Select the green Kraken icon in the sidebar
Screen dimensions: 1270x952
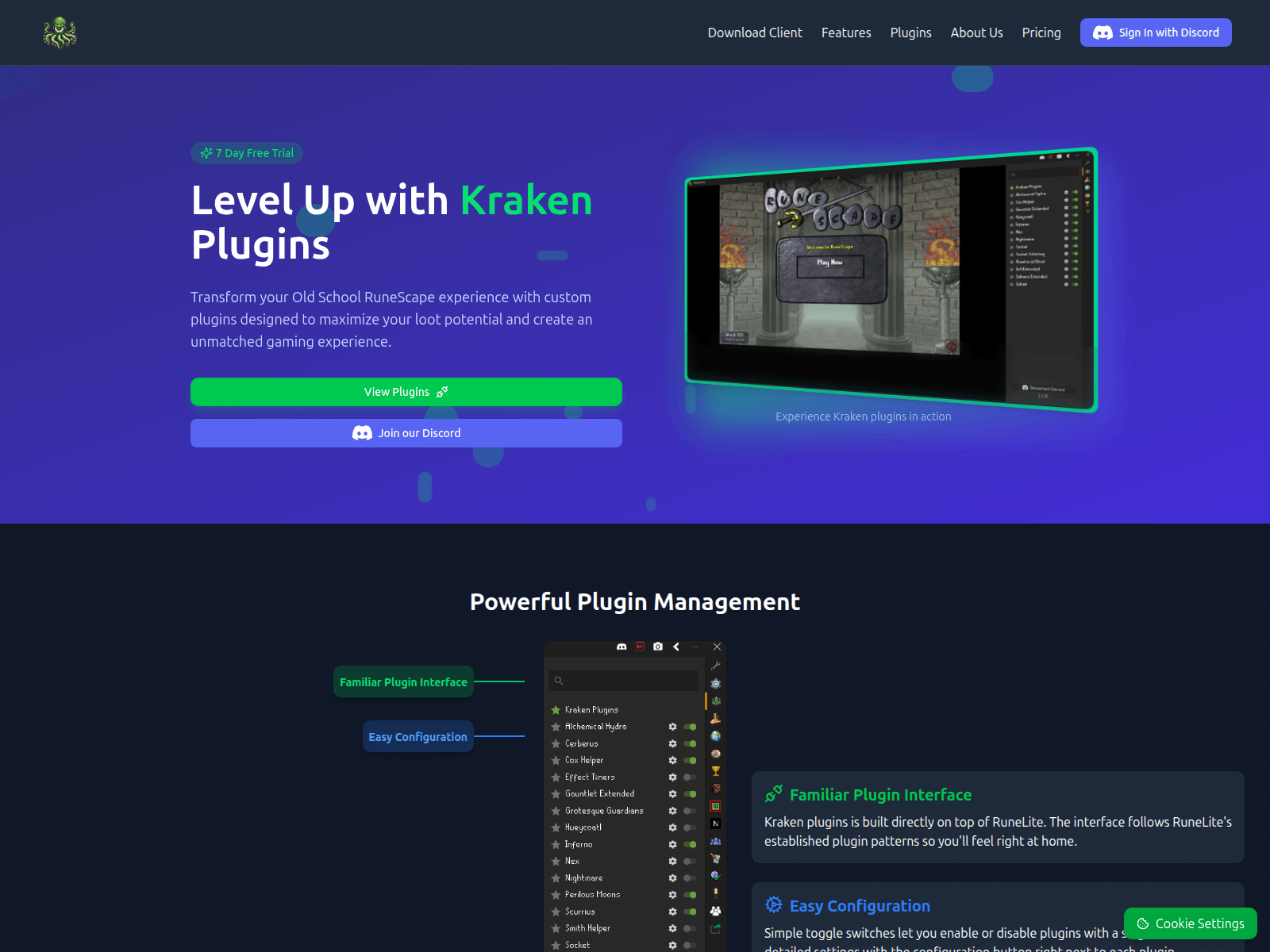click(x=716, y=701)
